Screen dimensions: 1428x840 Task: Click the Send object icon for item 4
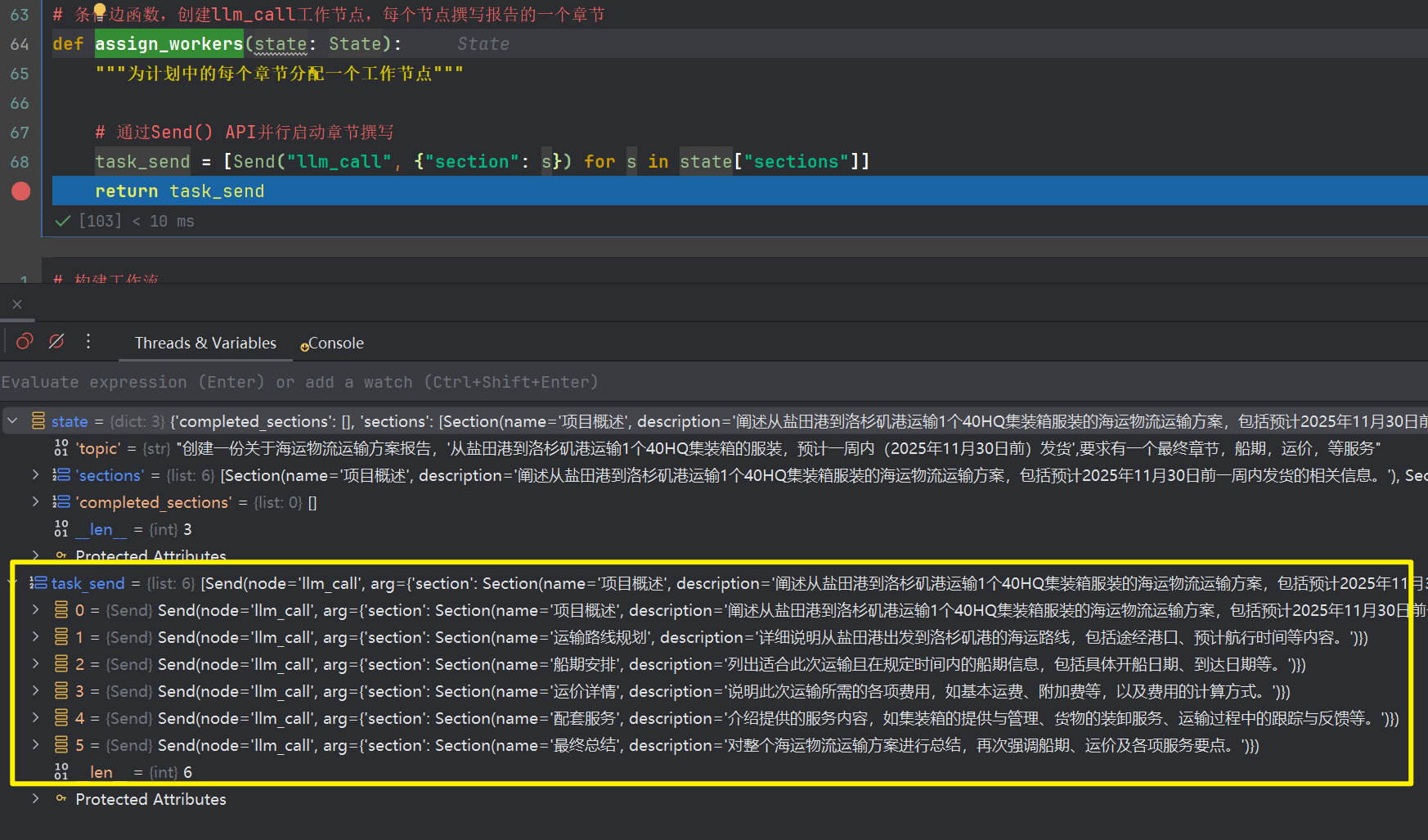tap(61, 718)
